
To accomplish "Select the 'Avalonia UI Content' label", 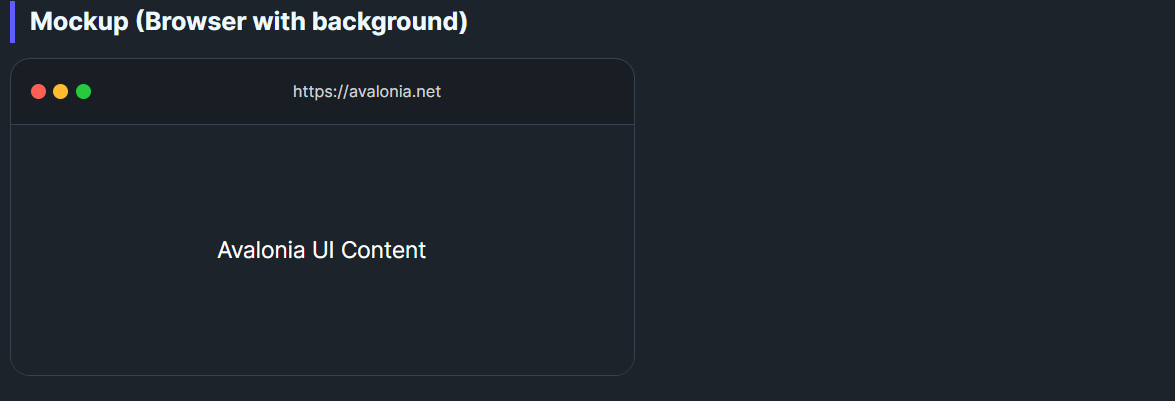I will (x=321, y=250).
